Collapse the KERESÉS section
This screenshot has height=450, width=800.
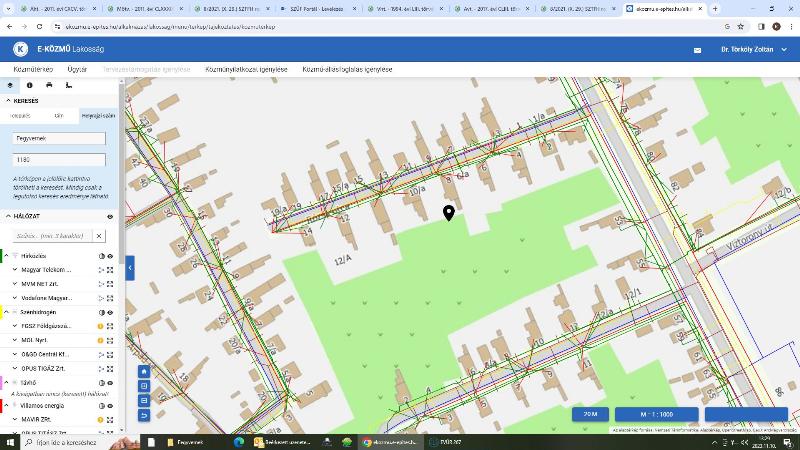(x=8, y=101)
